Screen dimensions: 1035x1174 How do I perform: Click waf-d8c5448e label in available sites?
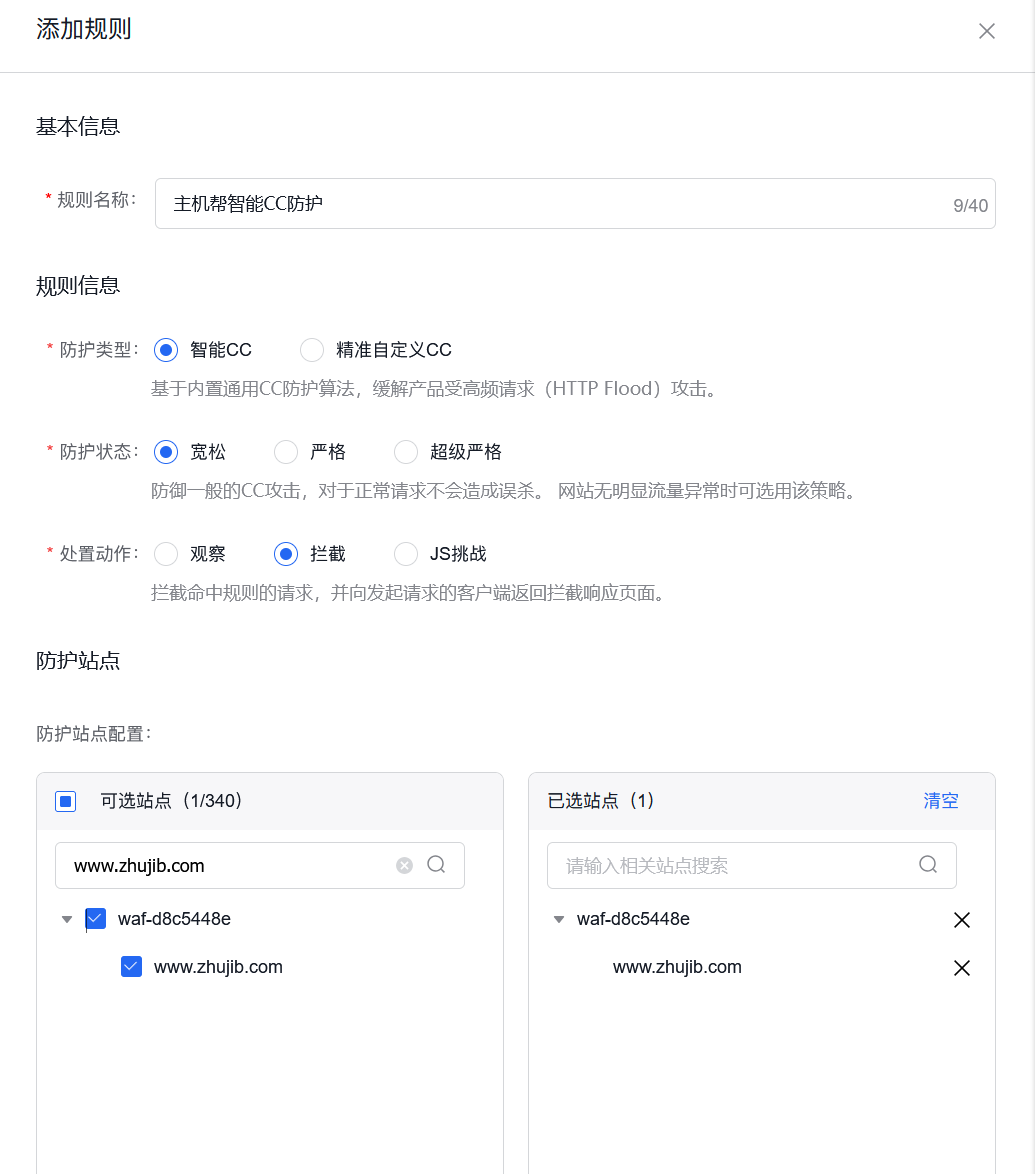pos(174,919)
